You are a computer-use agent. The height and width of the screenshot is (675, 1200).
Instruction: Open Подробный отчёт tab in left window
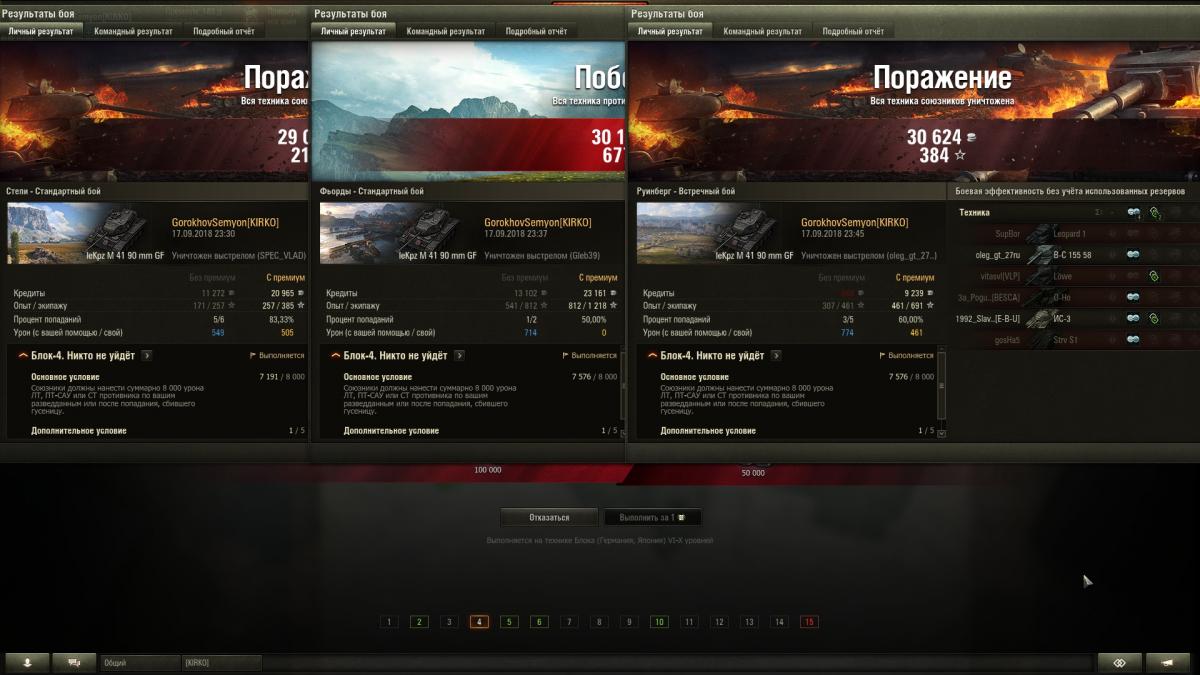(x=222, y=31)
